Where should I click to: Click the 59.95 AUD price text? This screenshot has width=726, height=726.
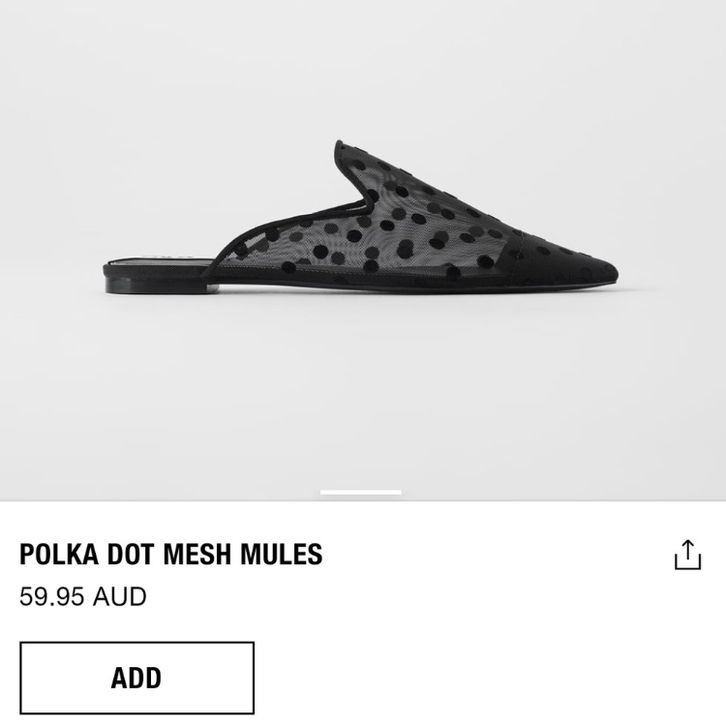(x=83, y=596)
